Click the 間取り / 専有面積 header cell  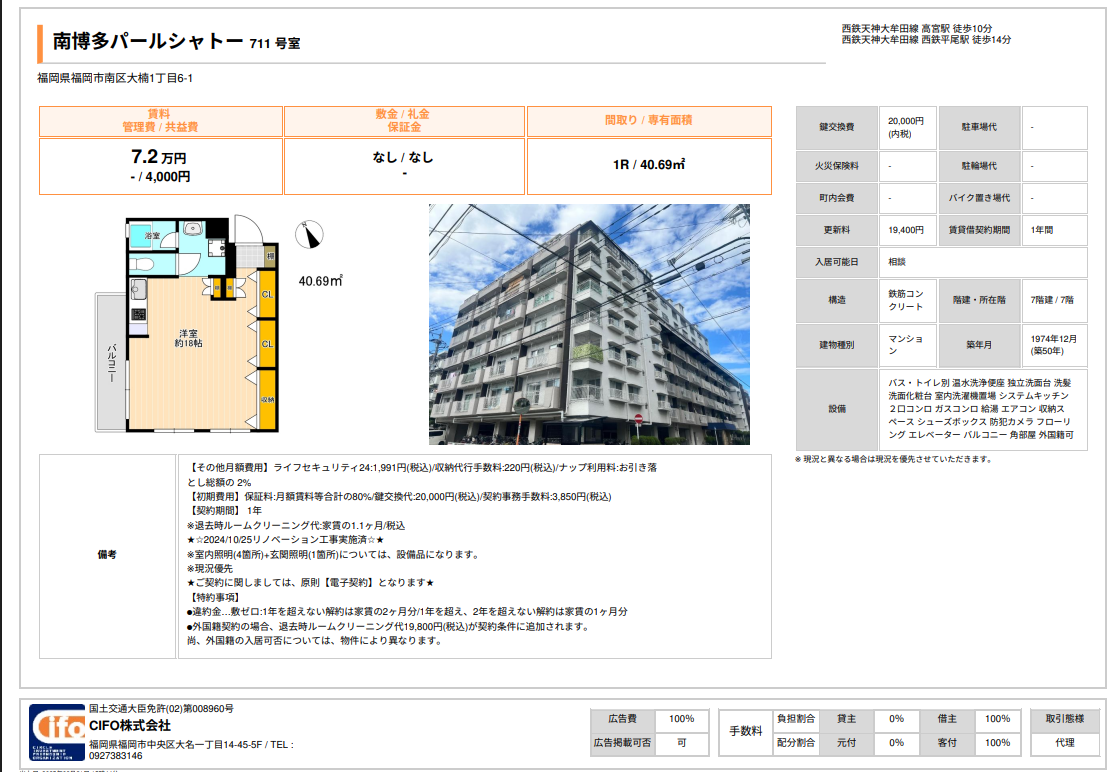[x=648, y=121]
